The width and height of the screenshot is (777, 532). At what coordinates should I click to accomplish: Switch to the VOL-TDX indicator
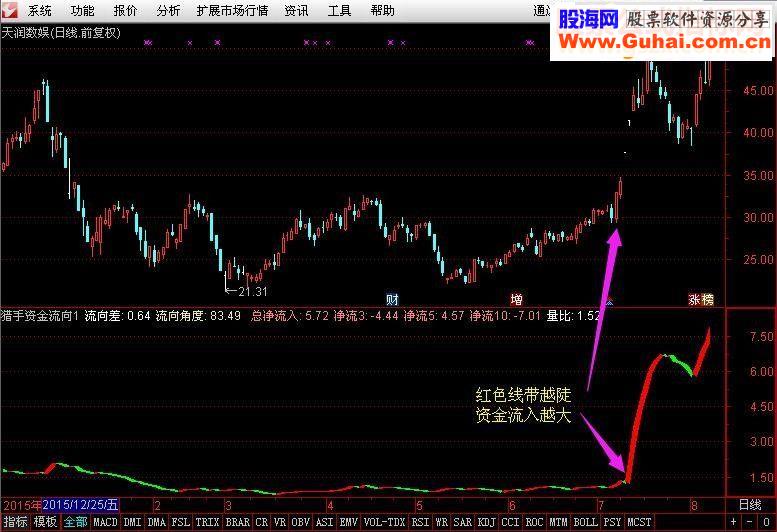point(385,522)
